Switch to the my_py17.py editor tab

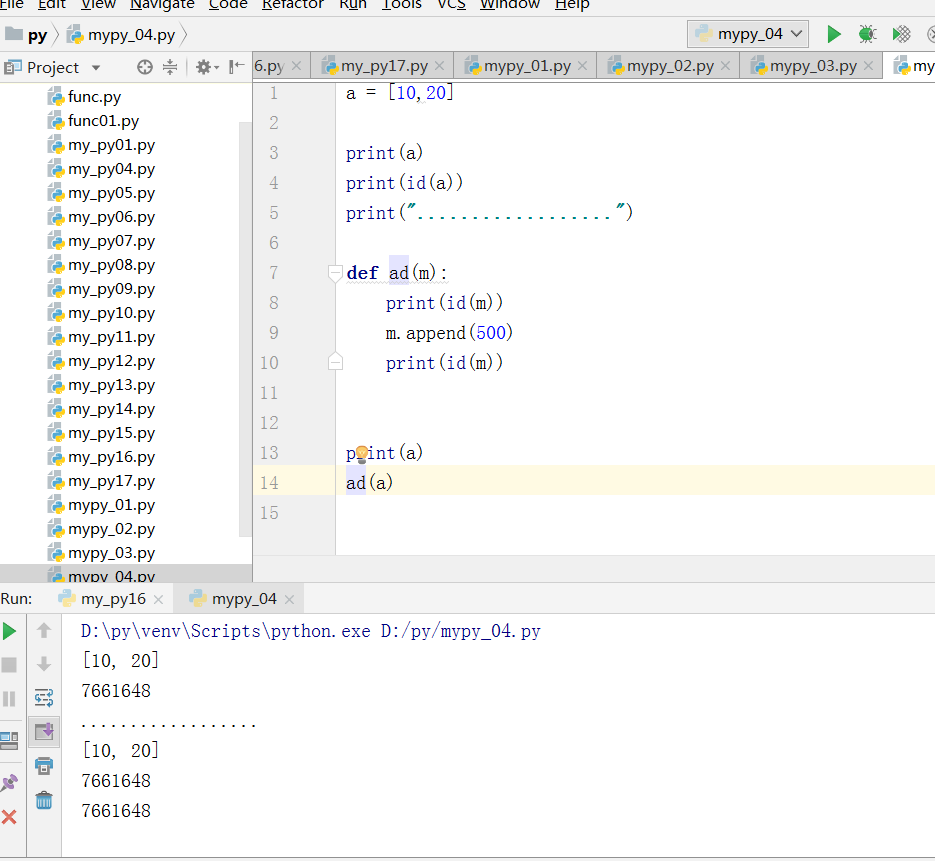coord(383,66)
